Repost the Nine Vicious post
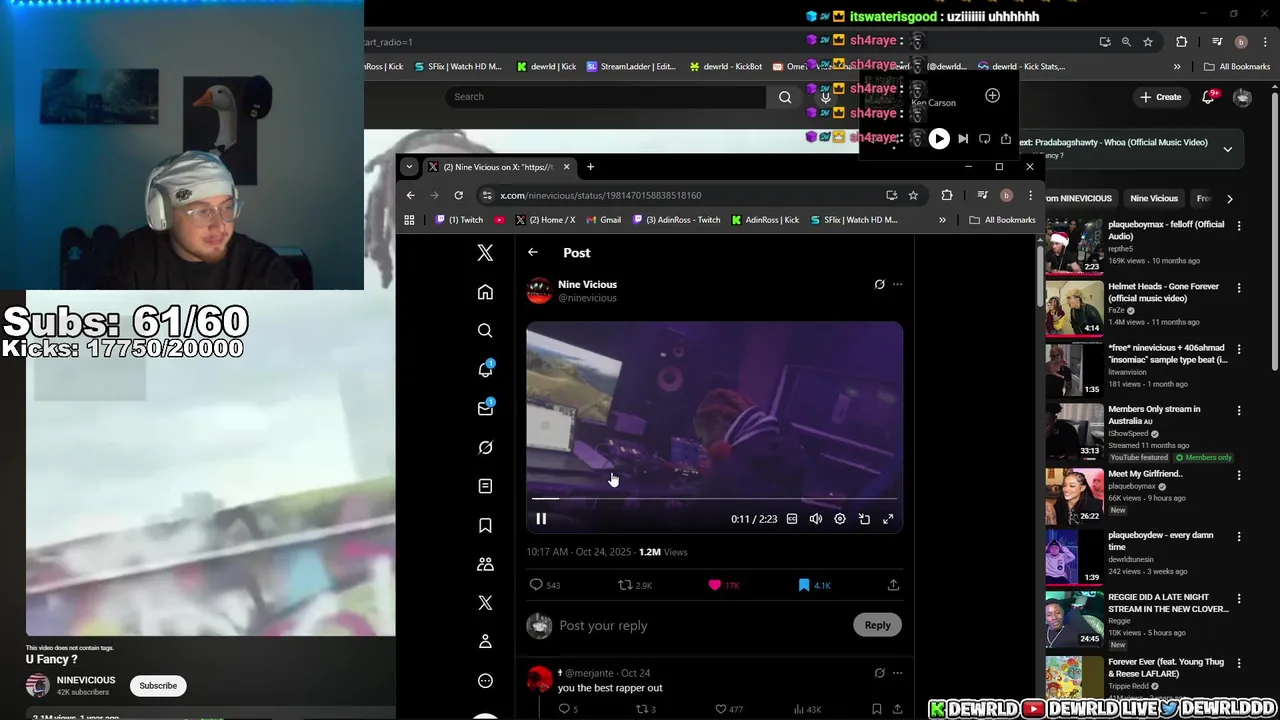 pos(635,585)
